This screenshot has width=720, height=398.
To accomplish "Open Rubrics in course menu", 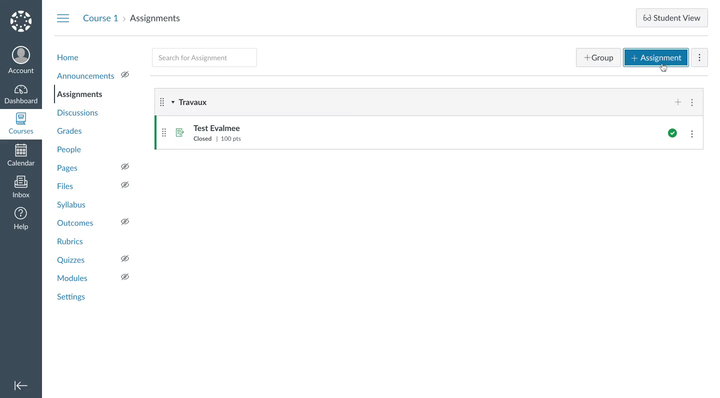I will (70, 241).
